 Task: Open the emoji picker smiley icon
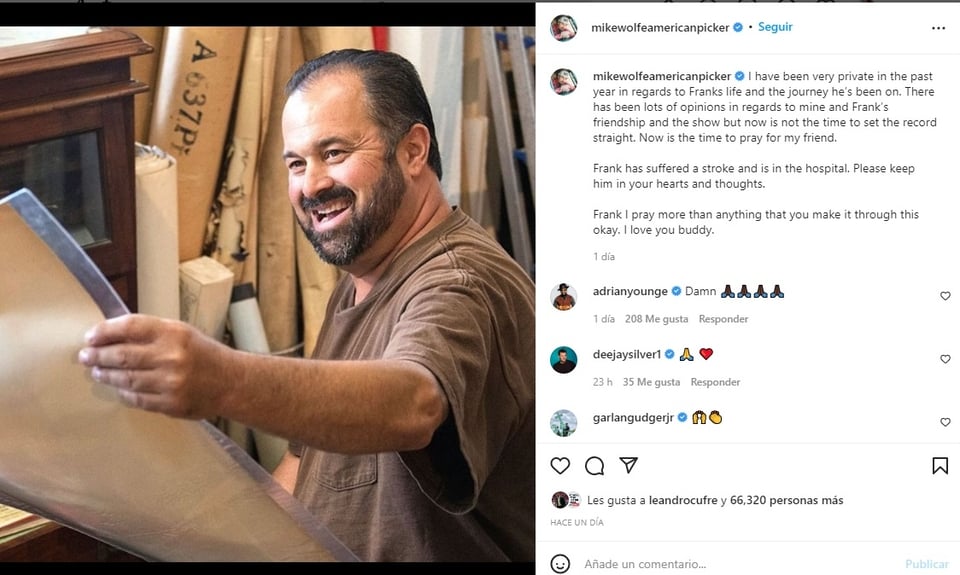click(x=560, y=563)
